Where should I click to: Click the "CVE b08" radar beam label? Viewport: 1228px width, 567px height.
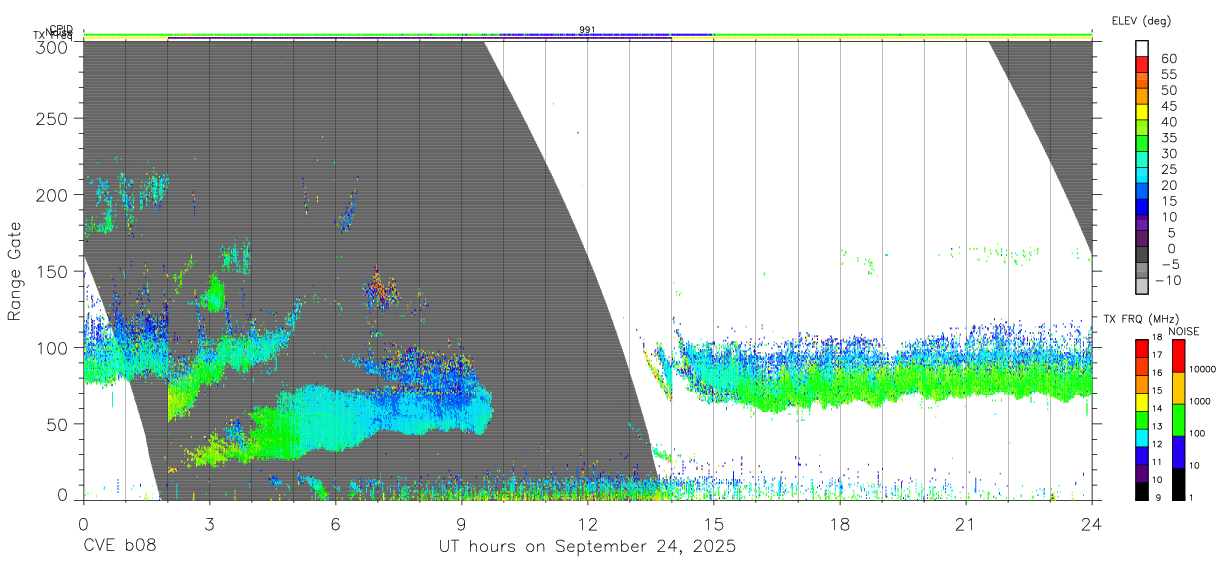pyautogui.click(x=119, y=547)
